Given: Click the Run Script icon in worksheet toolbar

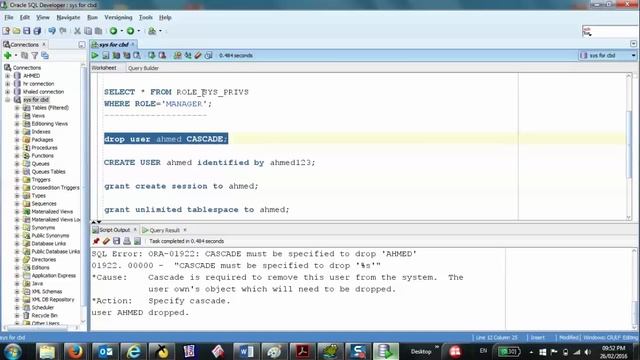Looking at the screenshot, I should click(106, 56).
